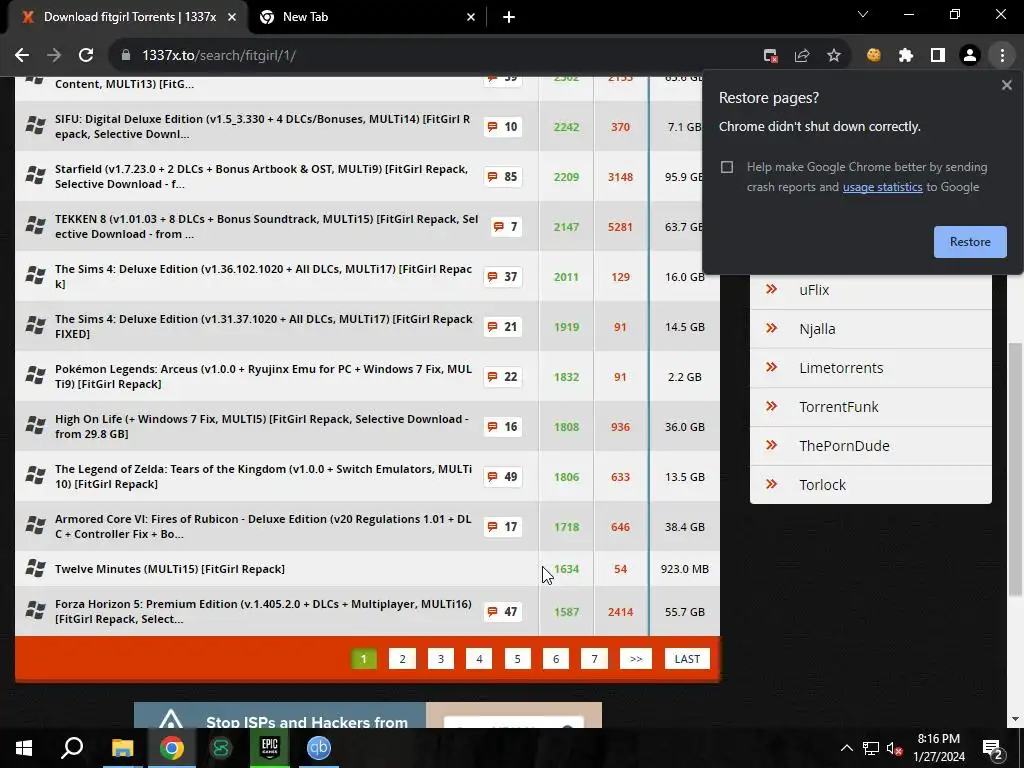
Task: Toggle Chrome side panel icon
Action: coord(938,56)
